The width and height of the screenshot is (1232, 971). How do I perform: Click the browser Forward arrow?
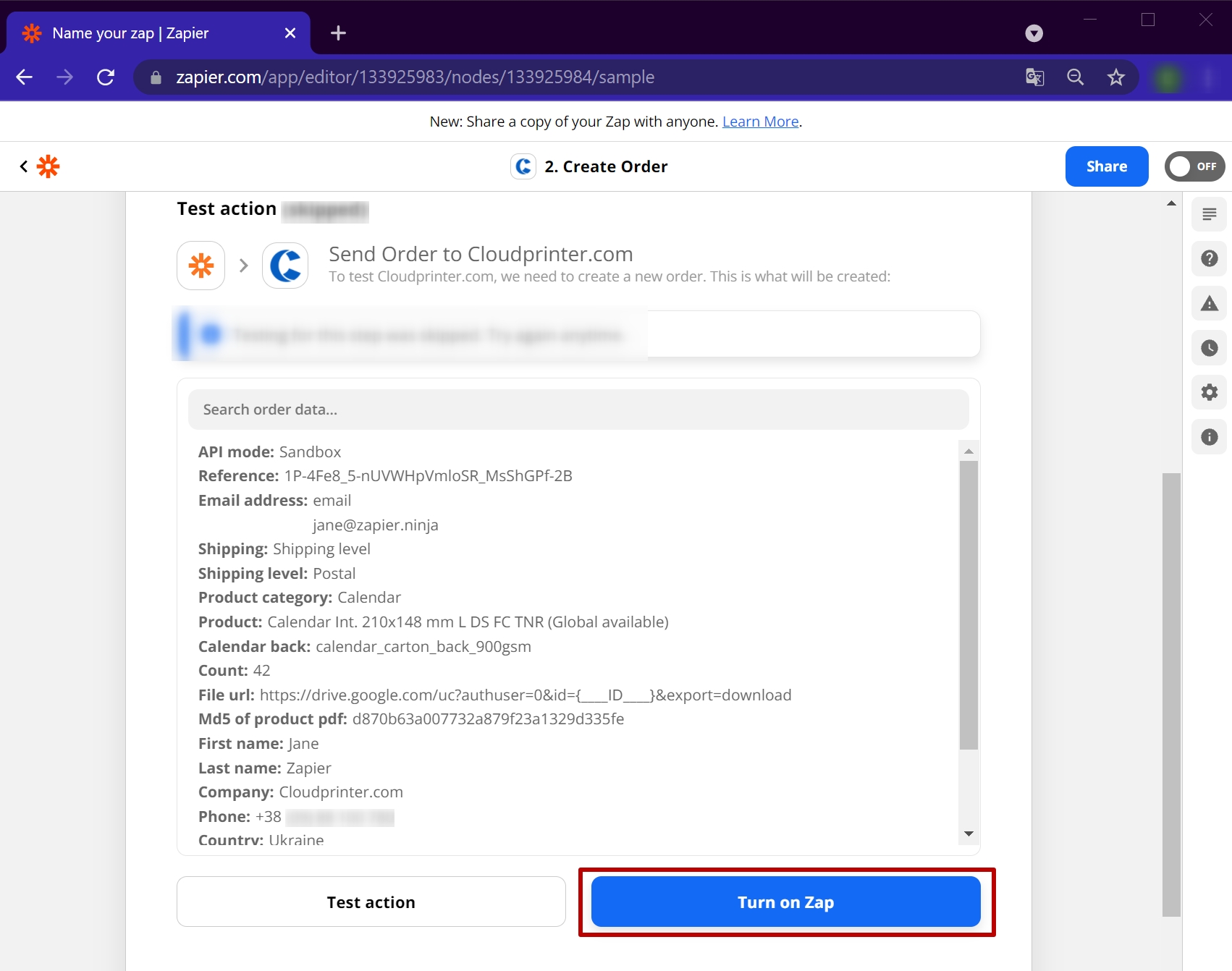(x=65, y=77)
